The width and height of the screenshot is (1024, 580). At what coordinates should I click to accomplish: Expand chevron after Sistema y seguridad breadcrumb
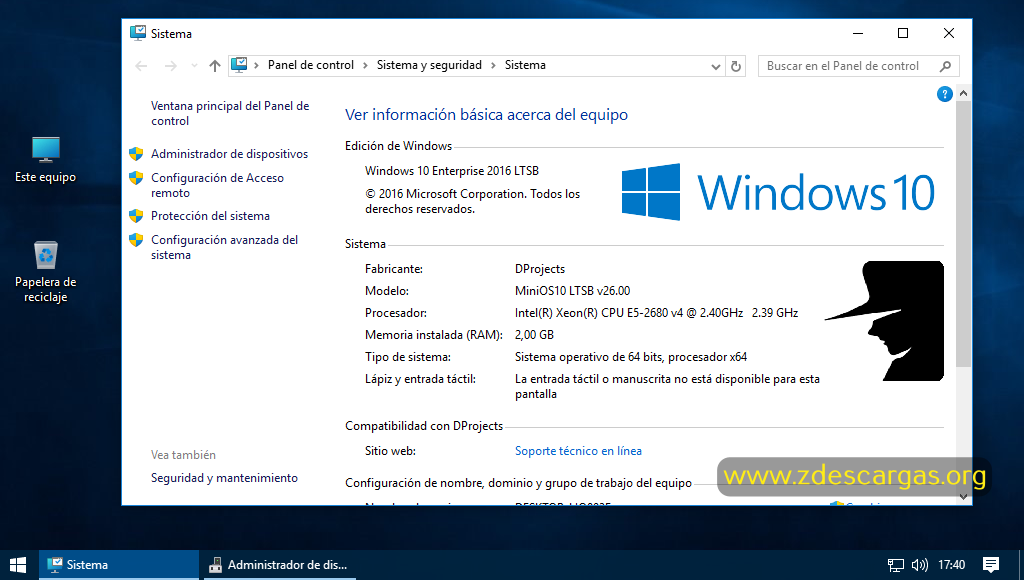coord(493,65)
